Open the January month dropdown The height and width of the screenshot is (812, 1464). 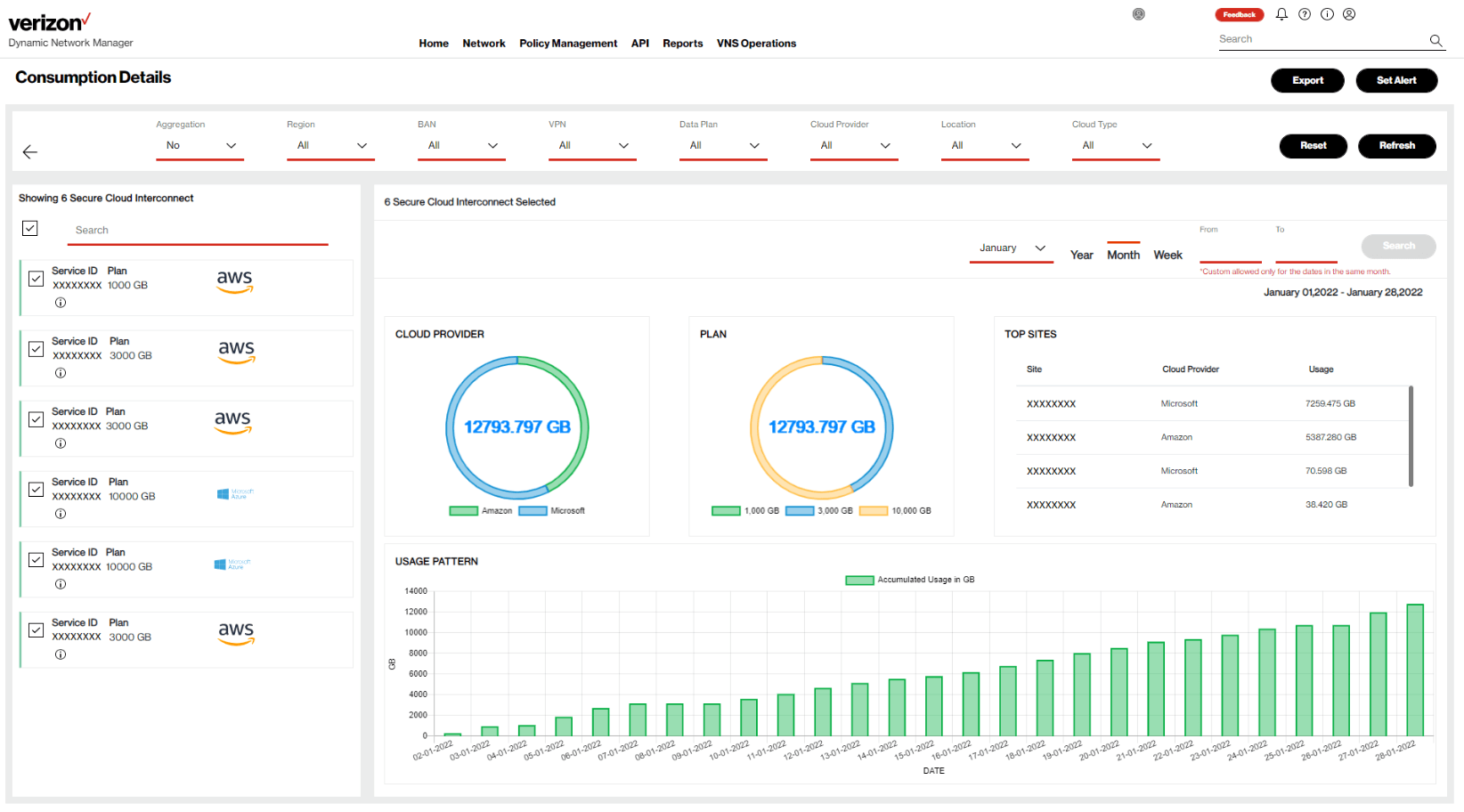point(1012,248)
